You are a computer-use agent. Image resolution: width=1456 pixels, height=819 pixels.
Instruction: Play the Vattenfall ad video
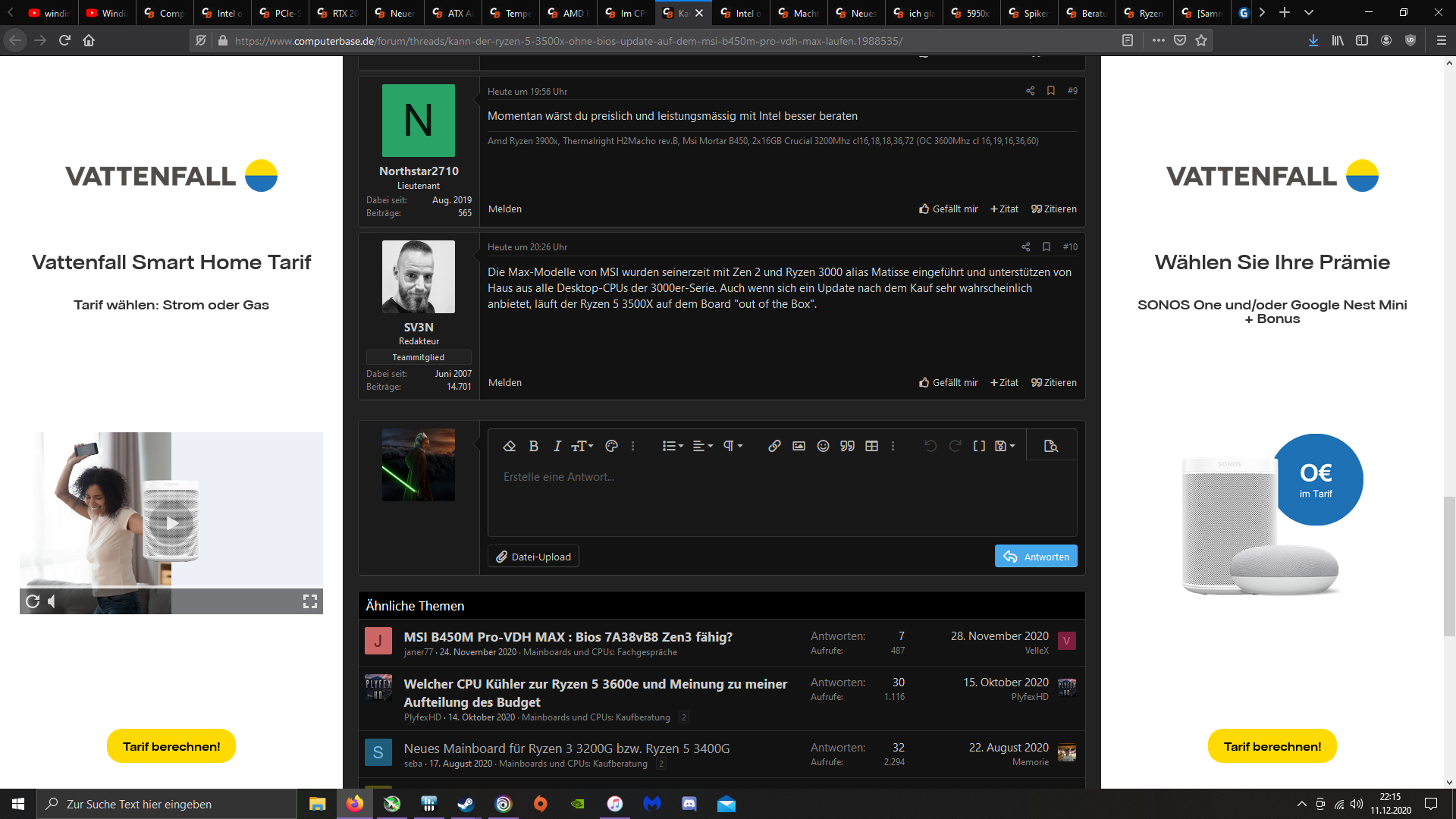click(x=172, y=522)
